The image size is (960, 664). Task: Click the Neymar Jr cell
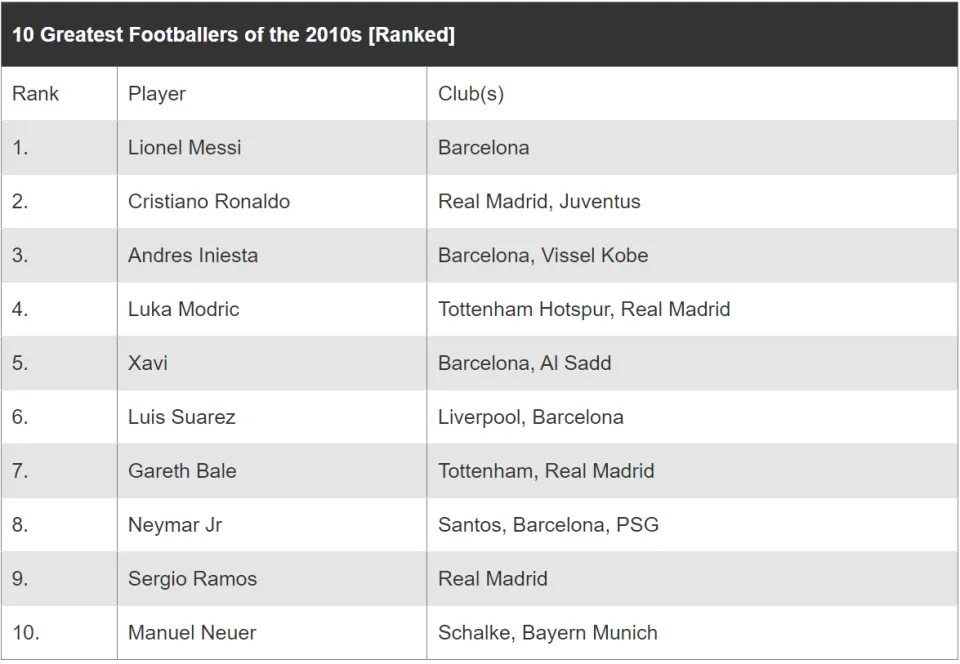(272, 524)
